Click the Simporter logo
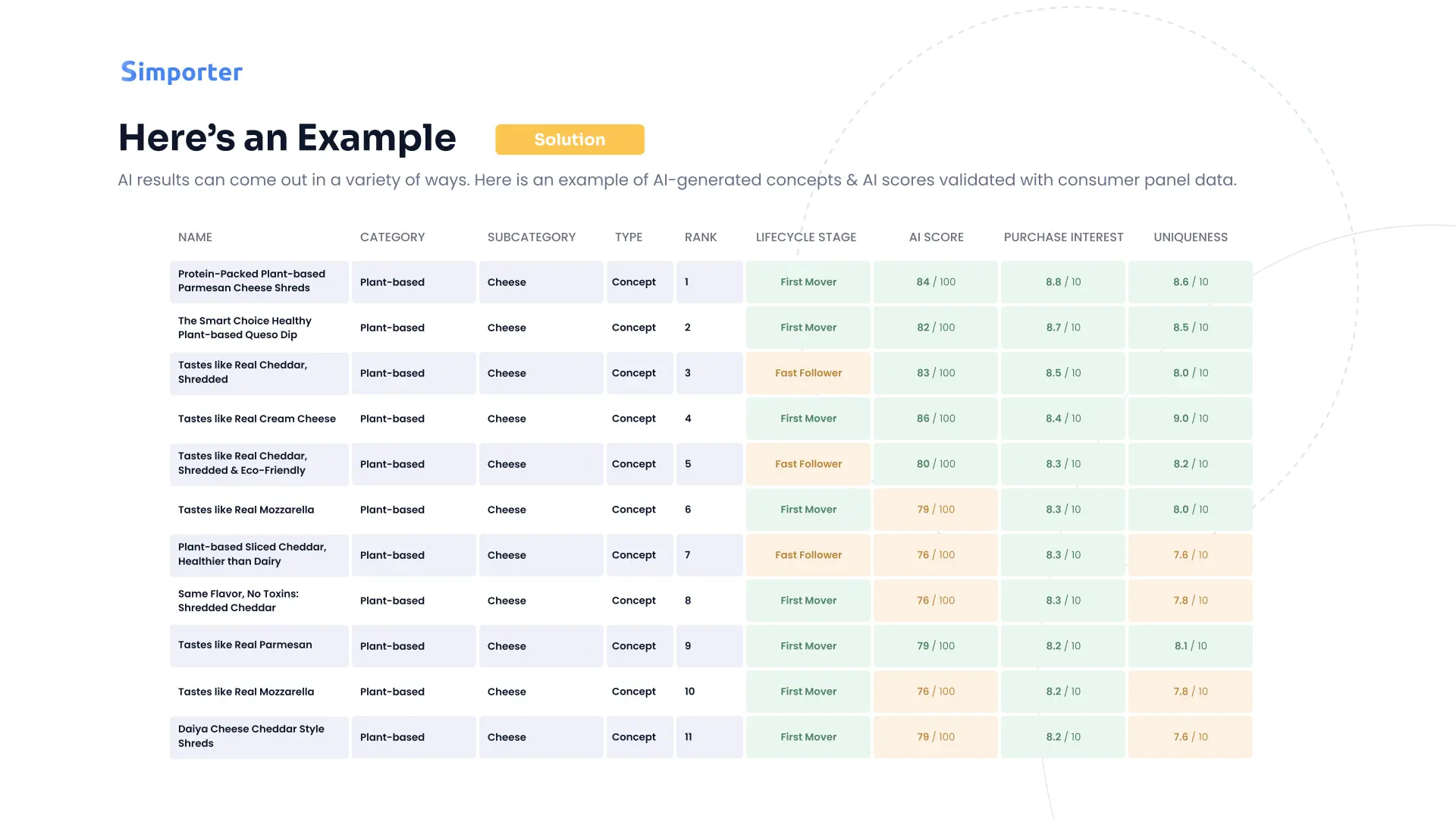Screen dimensions: 1456x819 pos(182,71)
